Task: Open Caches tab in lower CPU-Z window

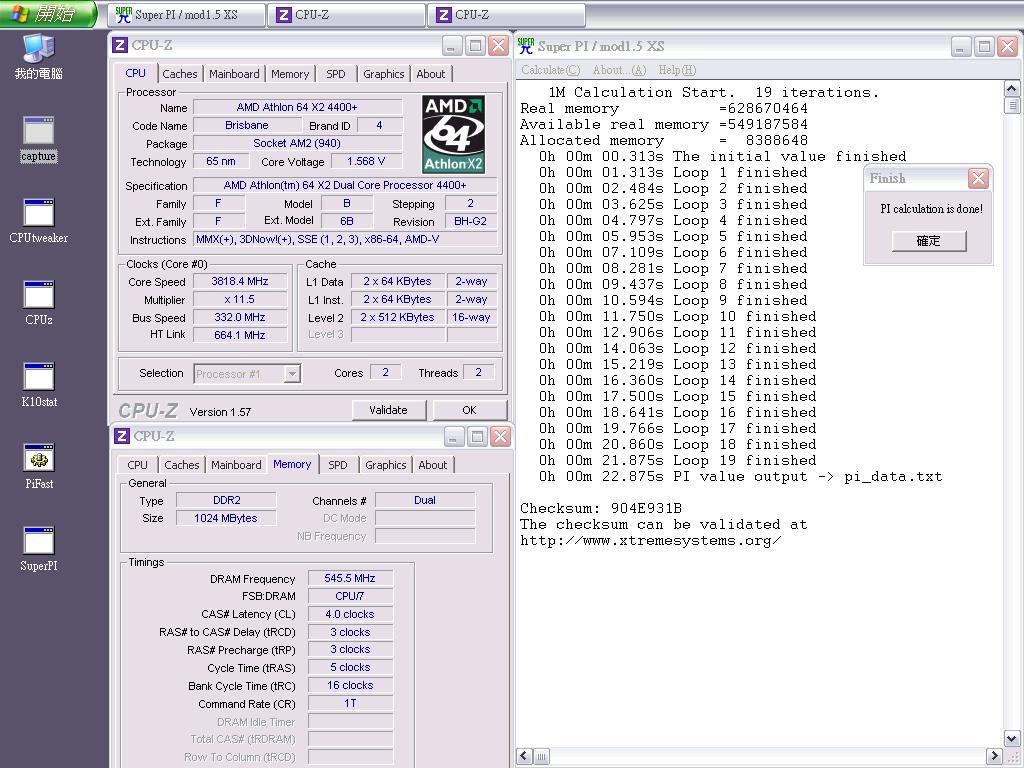Action: click(182, 465)
